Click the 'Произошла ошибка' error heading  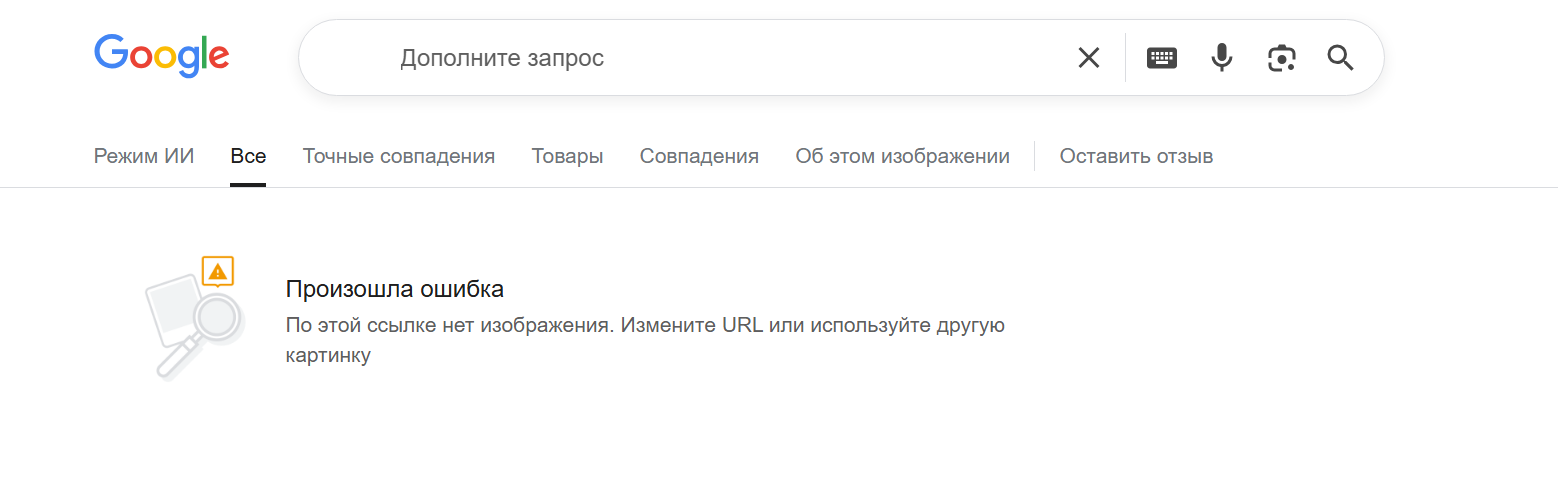click(394, 289)
